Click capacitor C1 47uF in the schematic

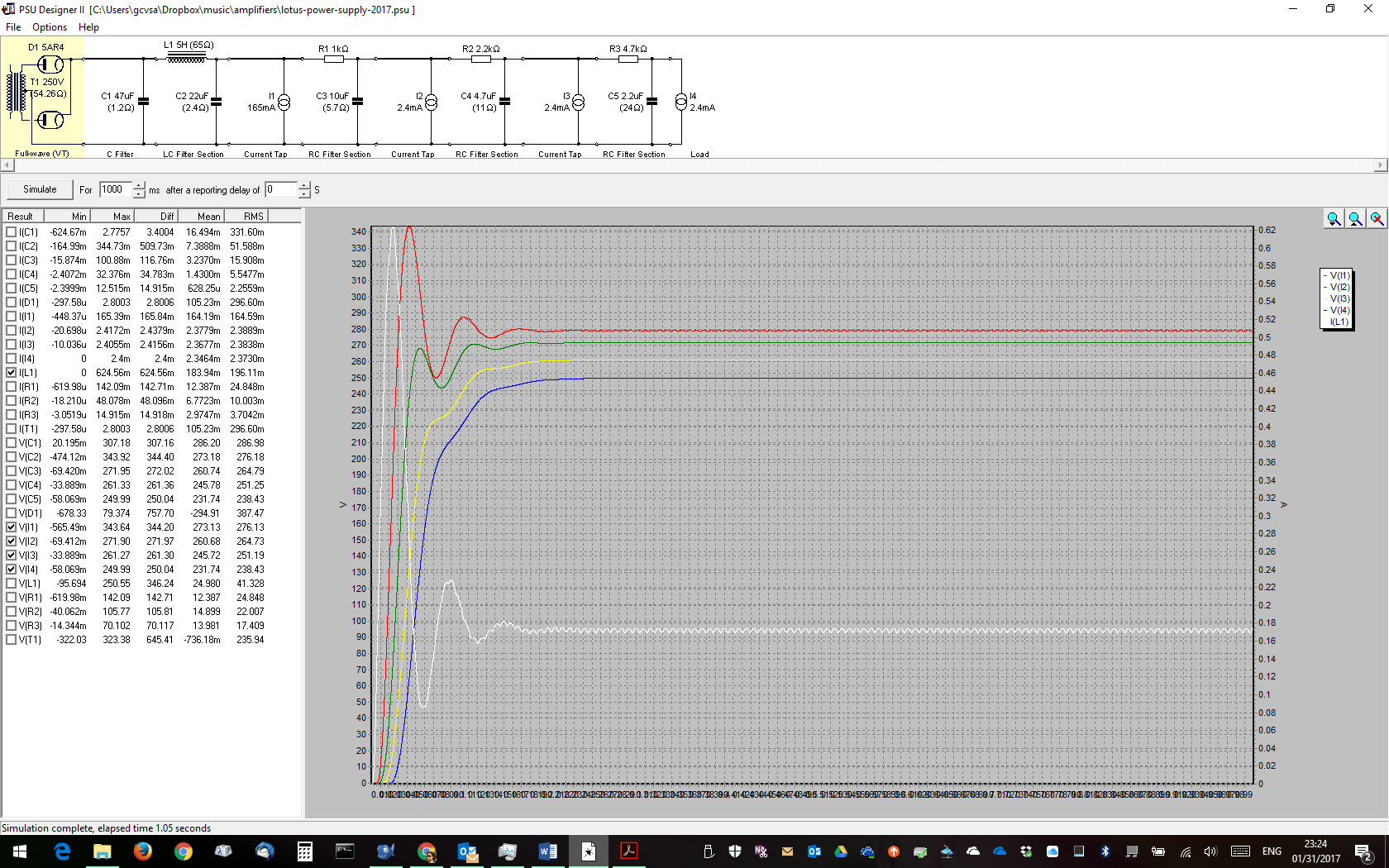click(143, 102)
